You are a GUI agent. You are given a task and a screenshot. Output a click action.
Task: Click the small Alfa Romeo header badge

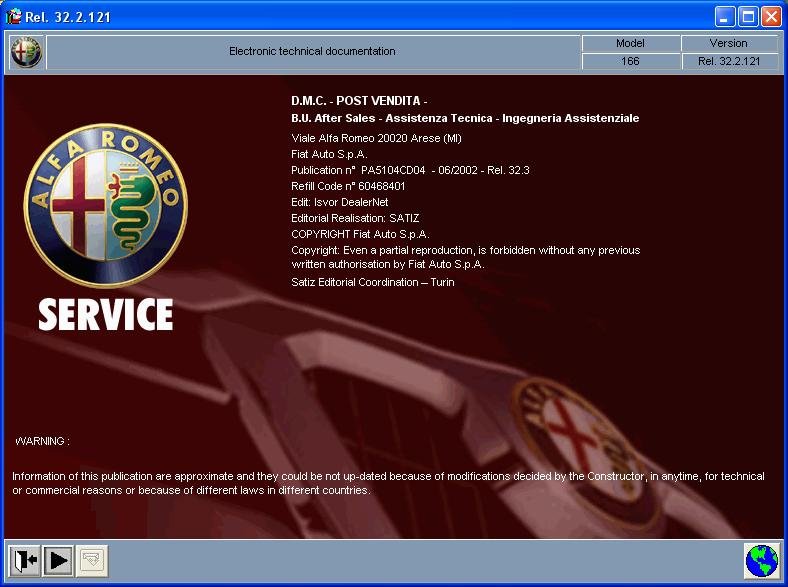pyautogui.click(x=25, y=52)
